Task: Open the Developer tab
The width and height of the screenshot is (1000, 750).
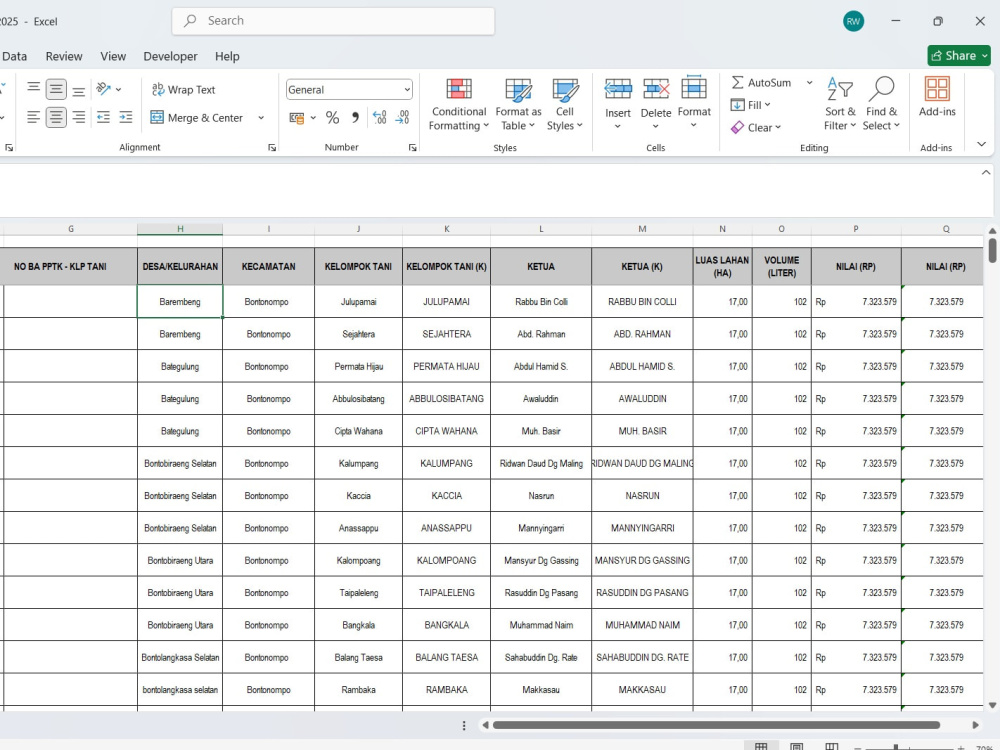Action: [170, 56]
